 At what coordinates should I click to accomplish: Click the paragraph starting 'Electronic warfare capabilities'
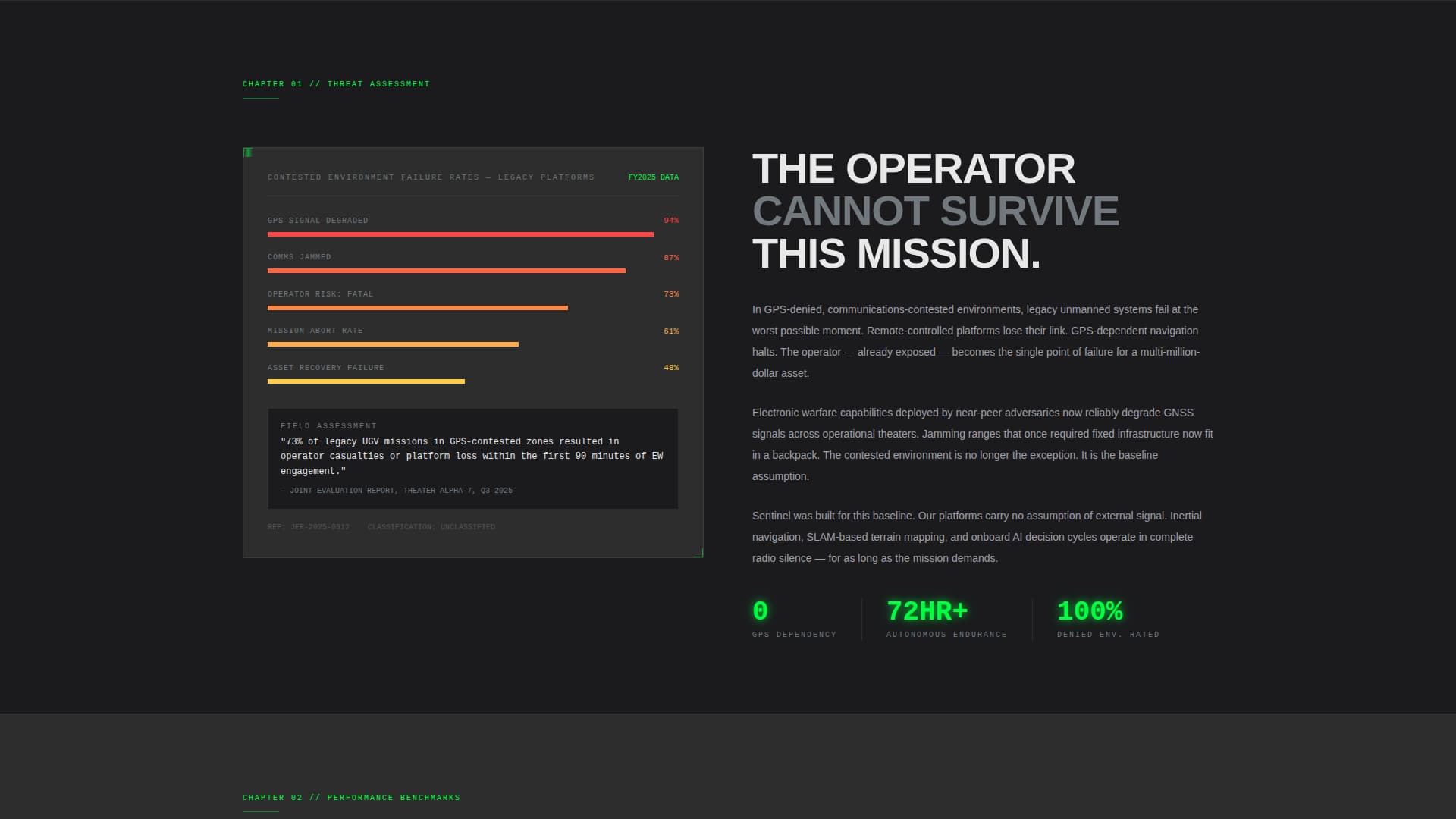click(x=983, y=444)
